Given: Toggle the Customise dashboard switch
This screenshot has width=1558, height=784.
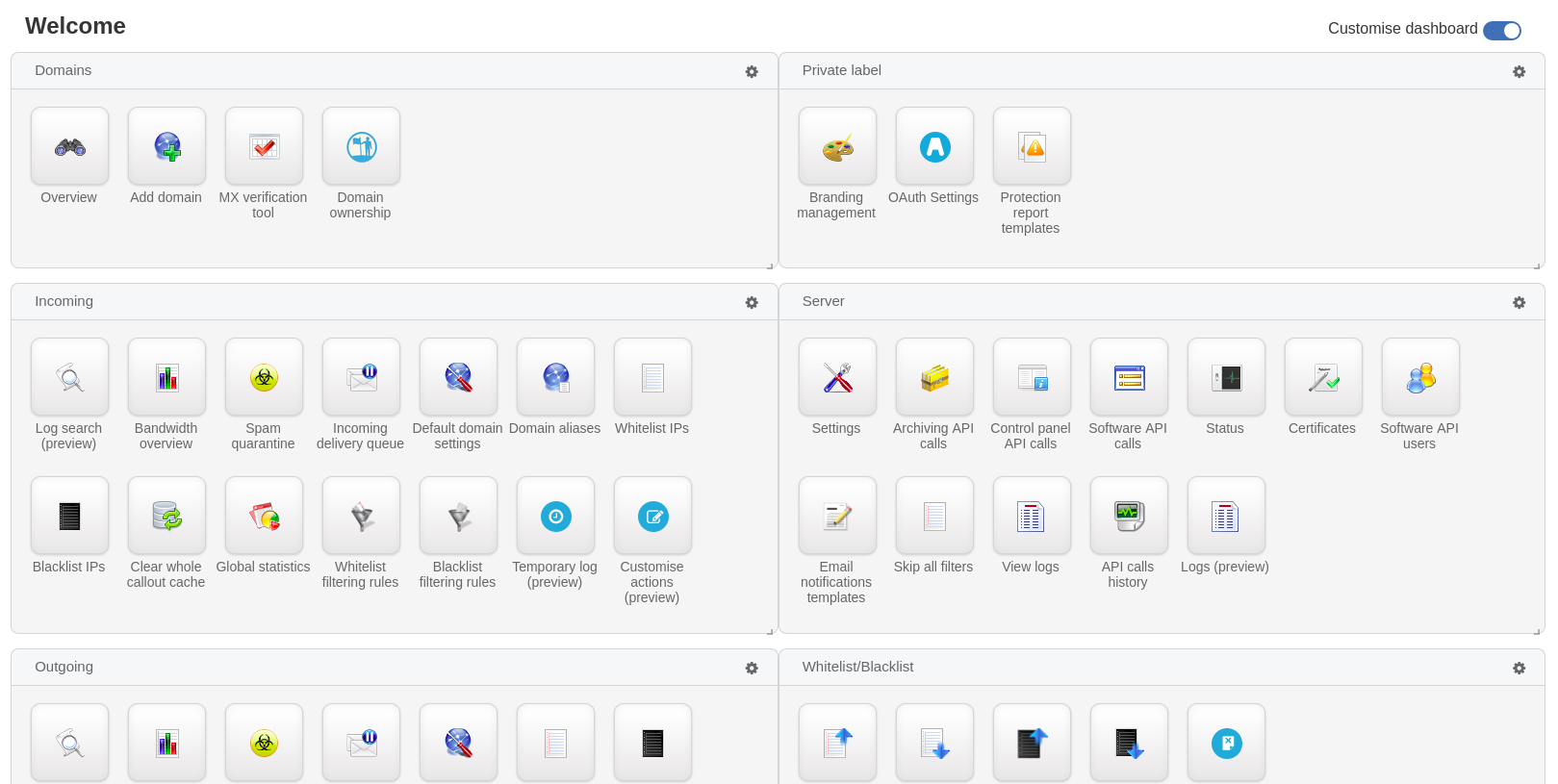Looking at the screenshot, I should coord(1501,30).
